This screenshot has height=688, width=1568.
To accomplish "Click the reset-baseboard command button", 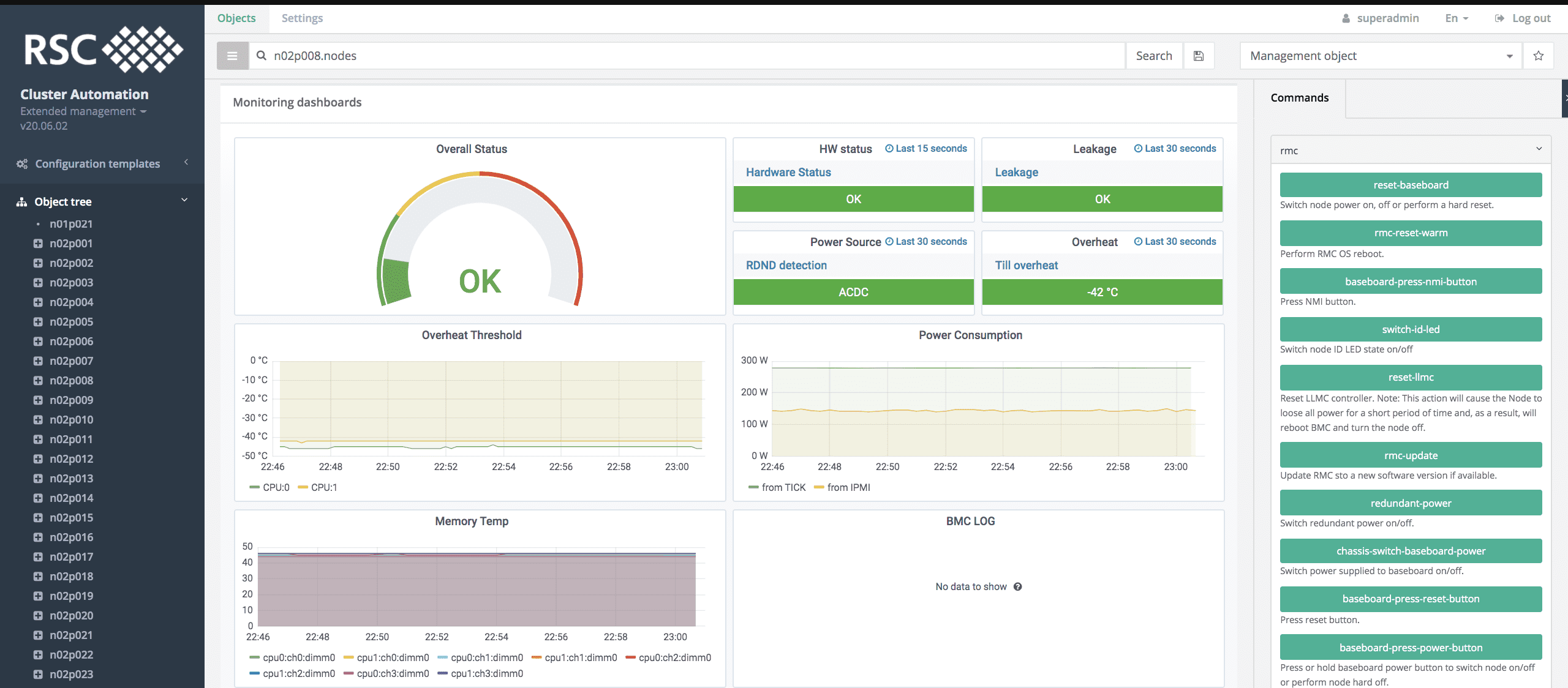I will click(1410, 185).
